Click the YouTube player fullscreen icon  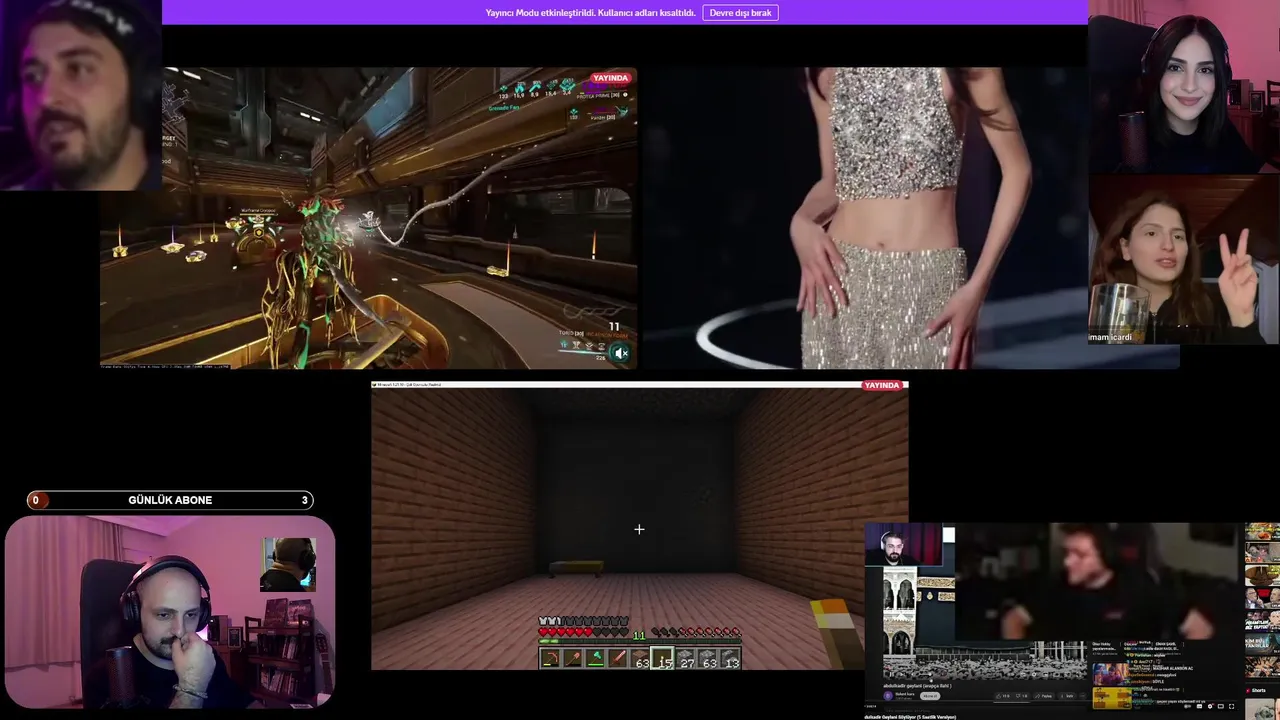click(1231, 706)
